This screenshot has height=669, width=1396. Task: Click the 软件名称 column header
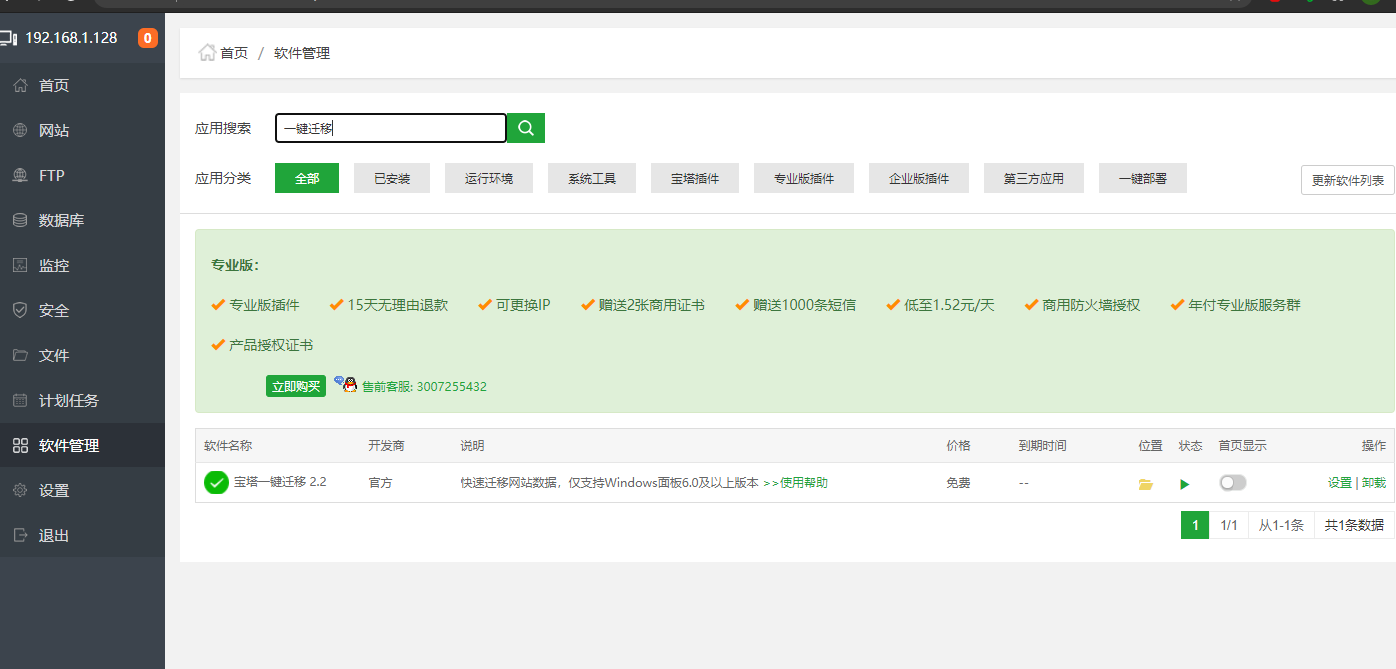[x=228, y=446]
